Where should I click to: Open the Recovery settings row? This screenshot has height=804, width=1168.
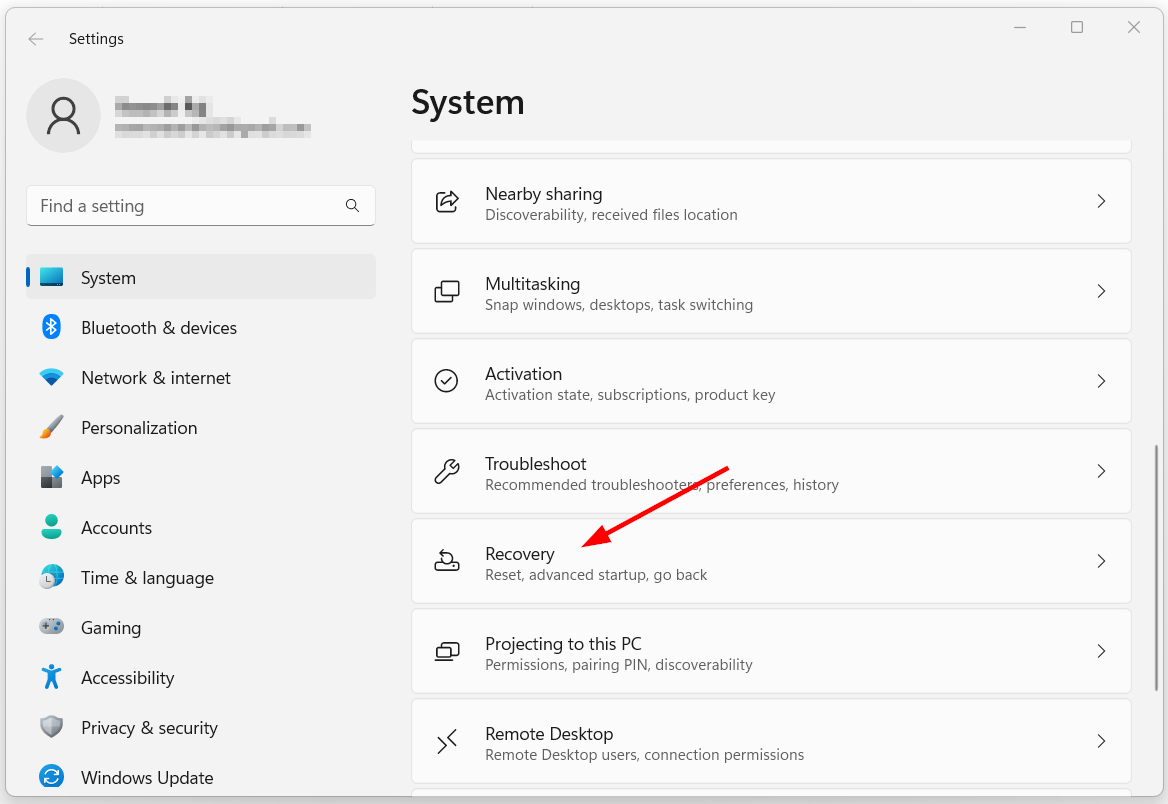click(x=771, y=561)
